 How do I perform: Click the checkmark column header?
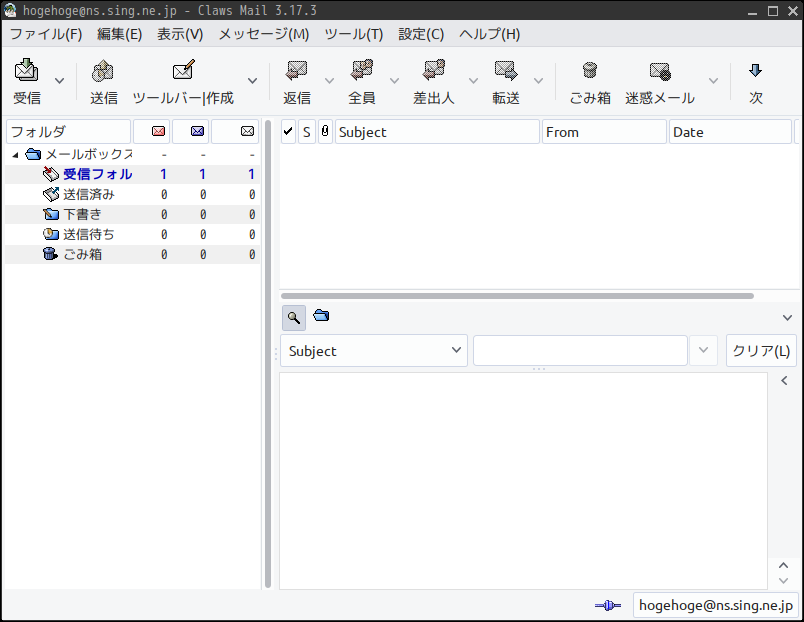[x=288, y=132]
